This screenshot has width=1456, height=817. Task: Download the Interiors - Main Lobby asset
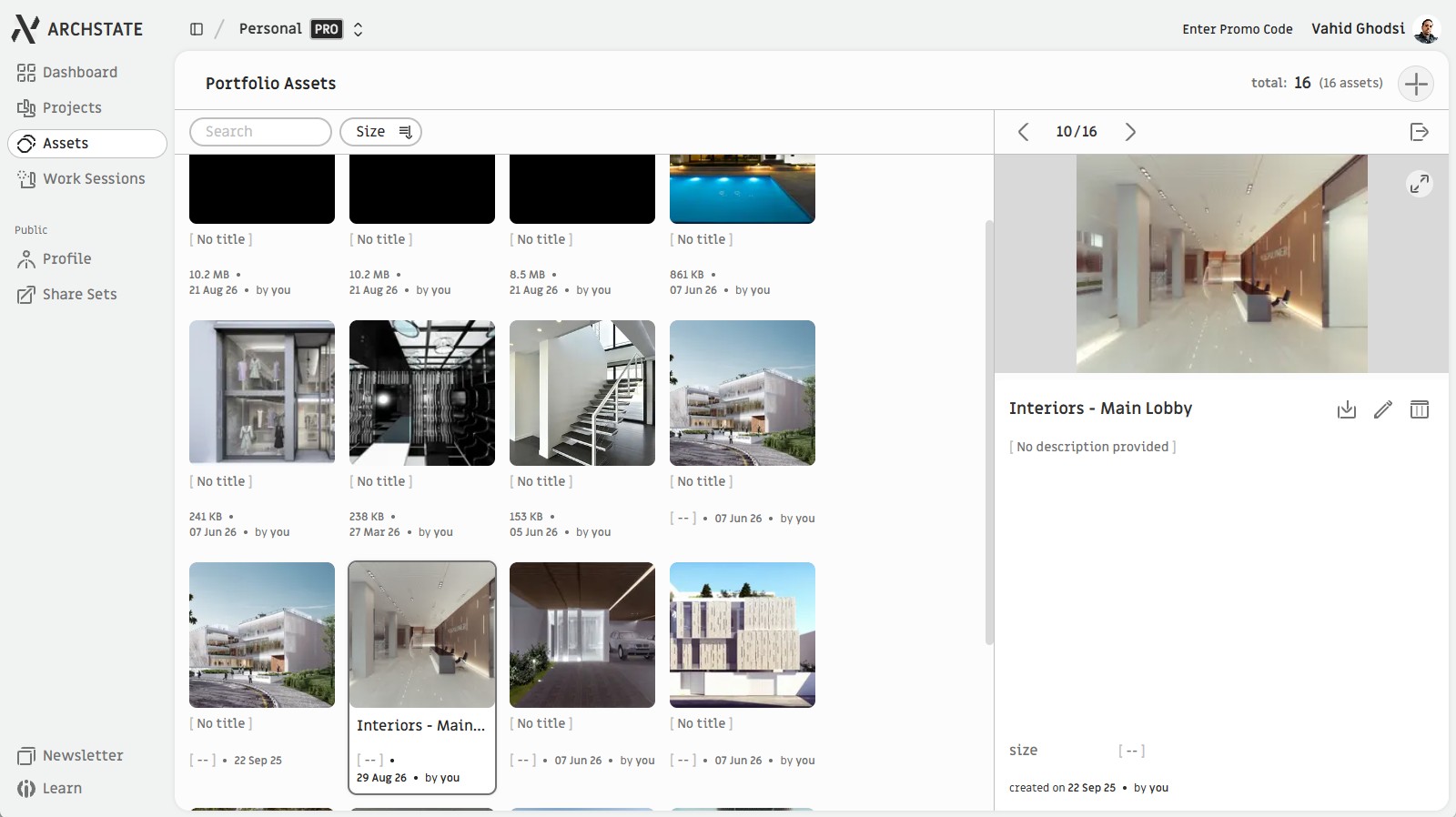pyautogui.click(x=1347, y=409)
